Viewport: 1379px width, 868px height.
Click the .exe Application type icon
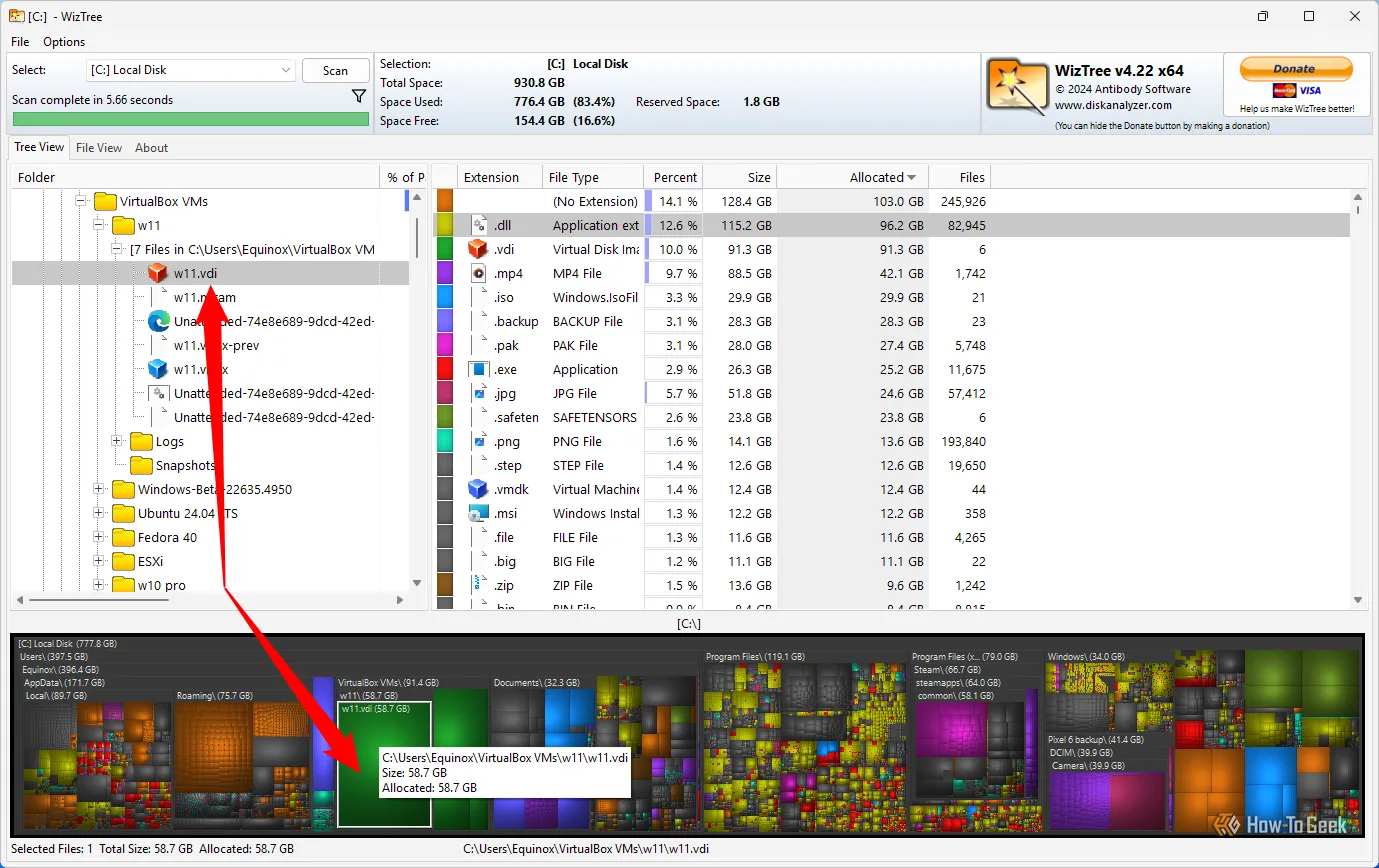click(478, 369)
